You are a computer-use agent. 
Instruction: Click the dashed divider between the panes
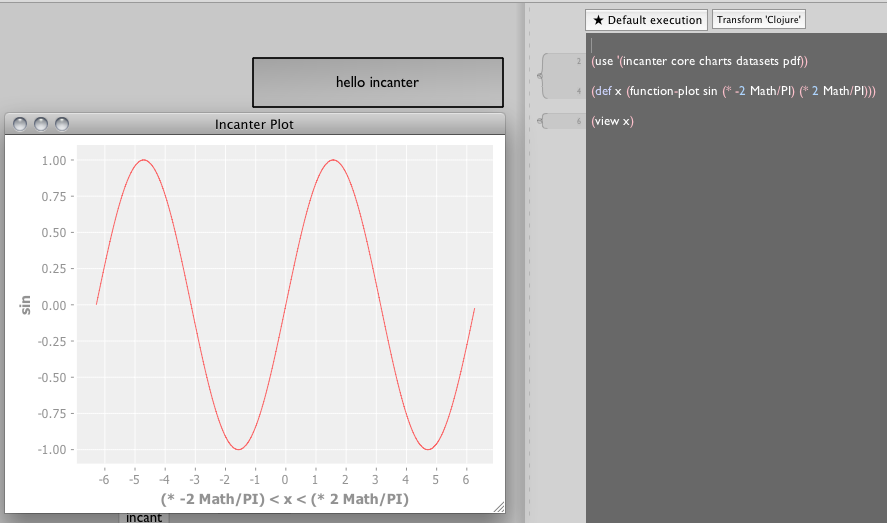528,300
